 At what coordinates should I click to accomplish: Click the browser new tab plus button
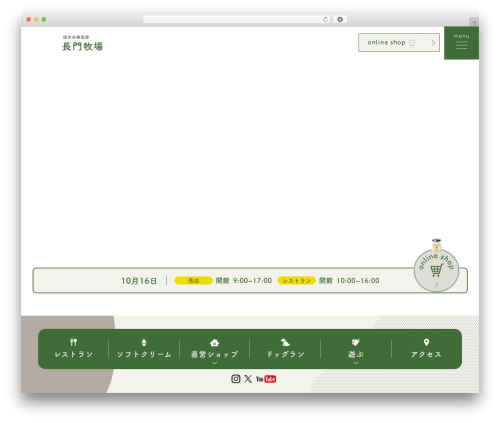pyautogui.click(x=474, y=22)
